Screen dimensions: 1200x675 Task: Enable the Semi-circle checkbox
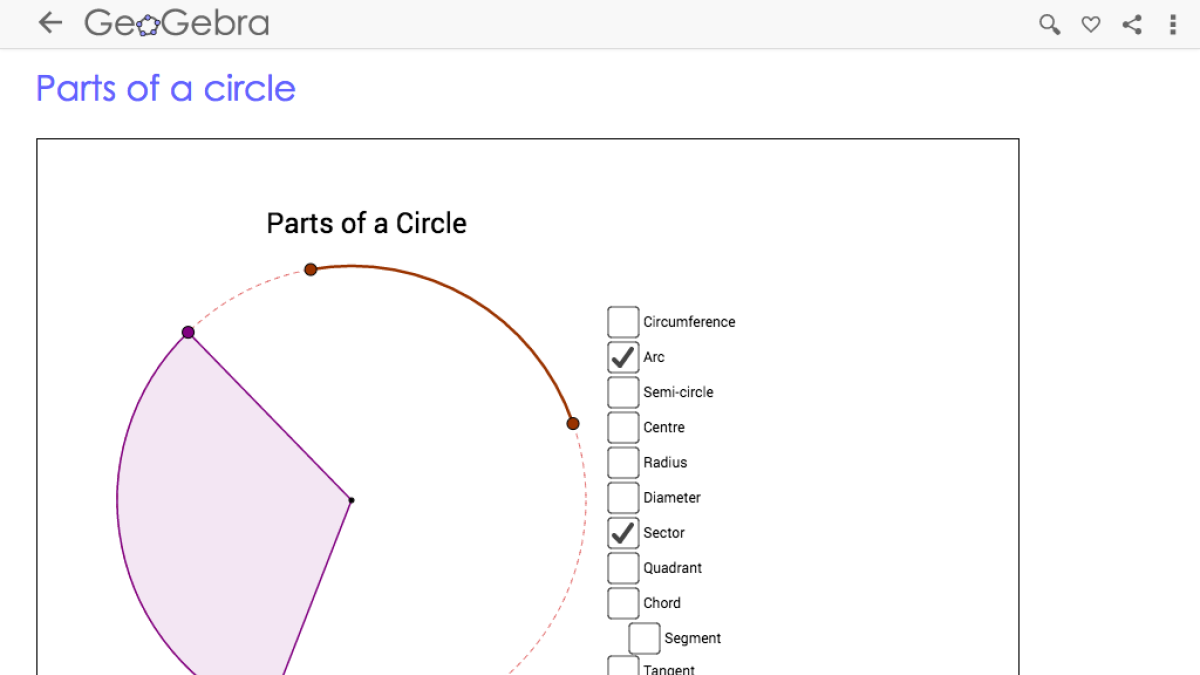pyautogui.click(x=623, y=391)
